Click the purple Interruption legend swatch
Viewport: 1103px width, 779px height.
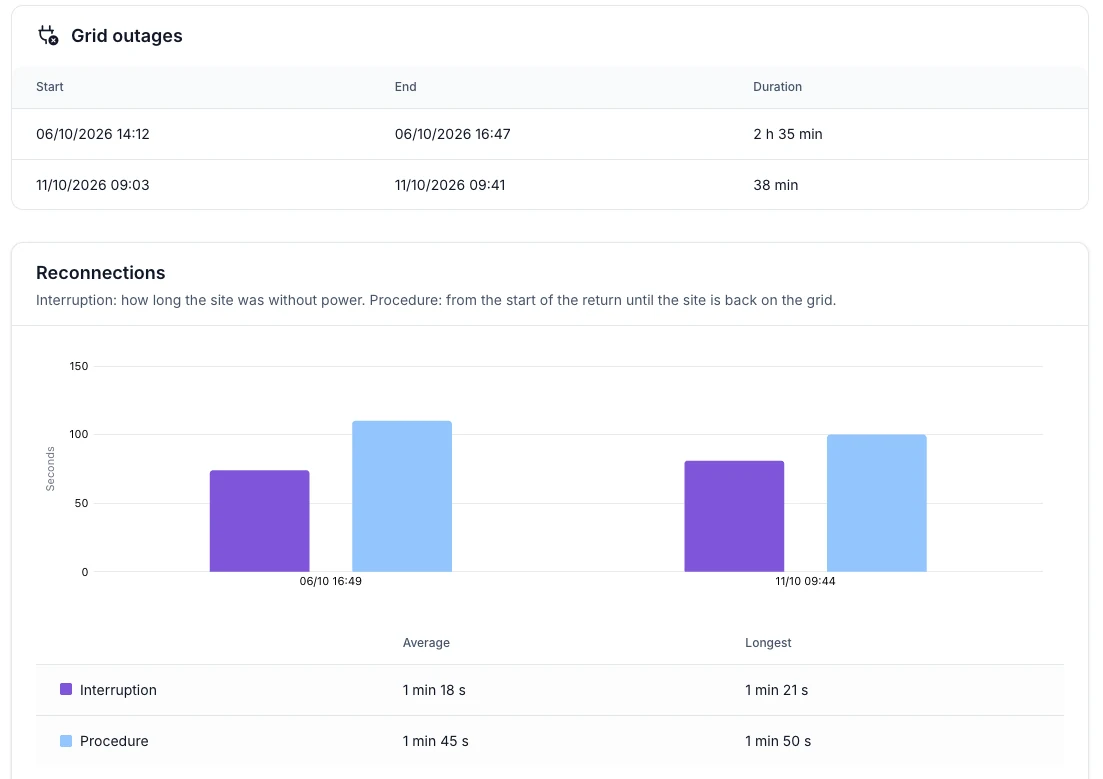[x=66, y=689]
